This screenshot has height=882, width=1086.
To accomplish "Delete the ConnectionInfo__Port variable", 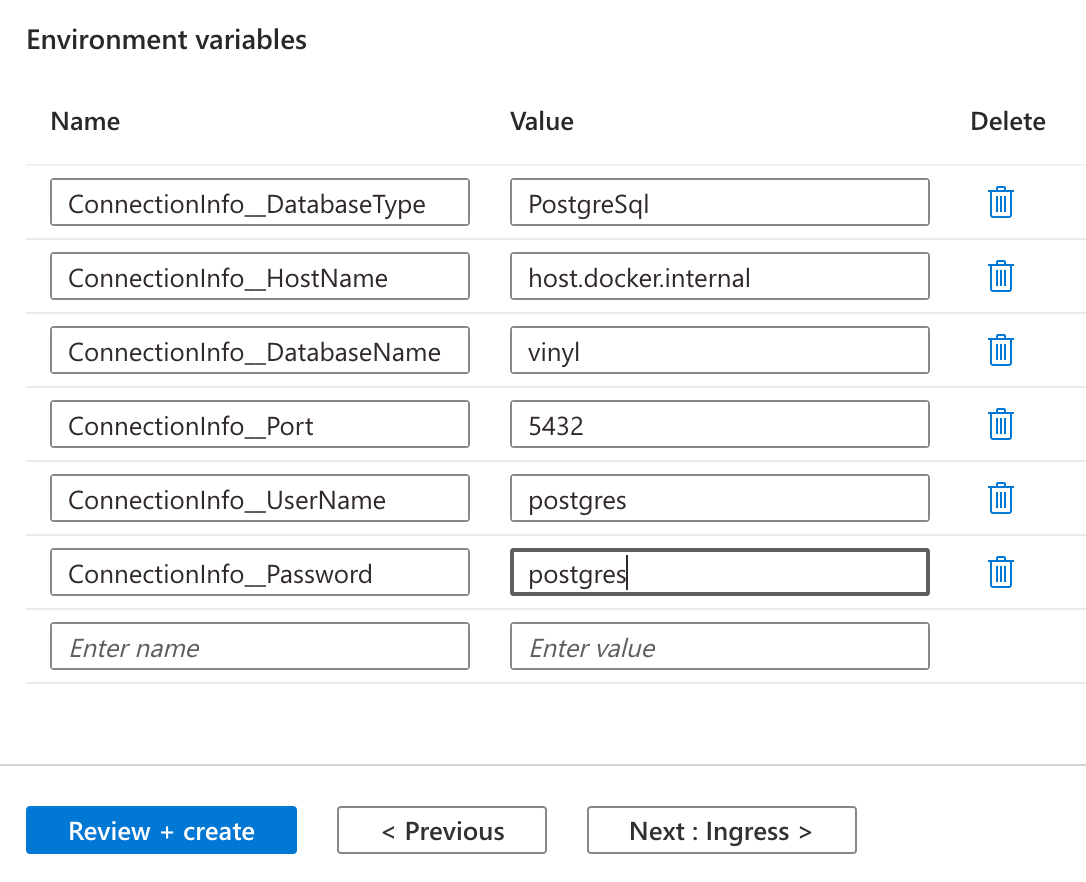I will [1001, 424].
